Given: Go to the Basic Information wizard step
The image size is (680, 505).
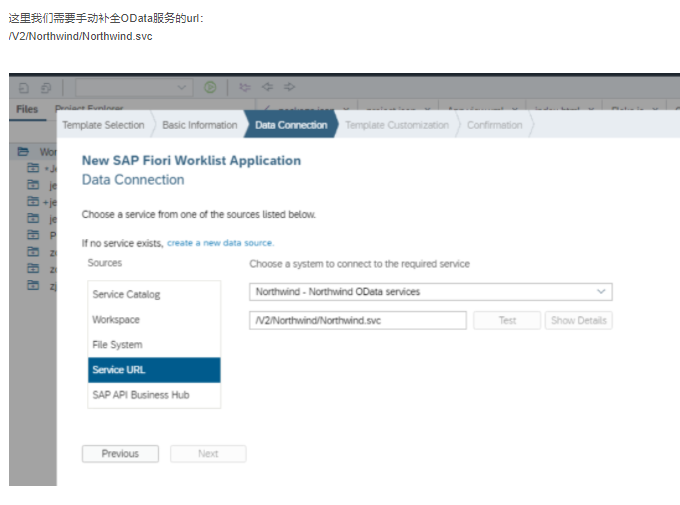Looking at the screenshot, I should point(199,125).
